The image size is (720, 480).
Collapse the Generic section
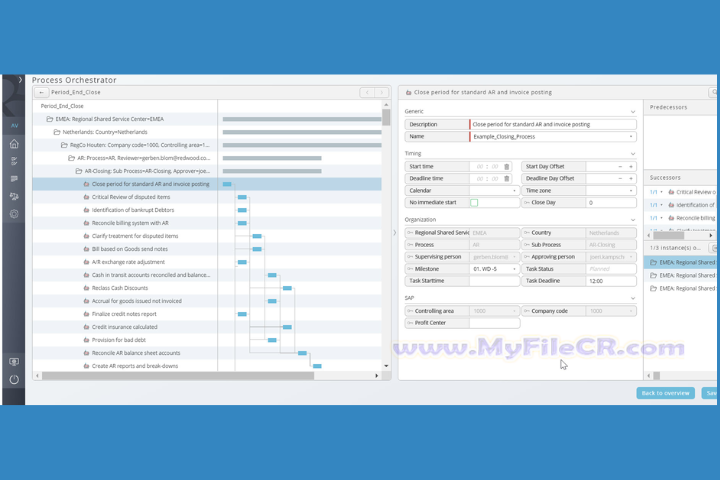(633, 112)
